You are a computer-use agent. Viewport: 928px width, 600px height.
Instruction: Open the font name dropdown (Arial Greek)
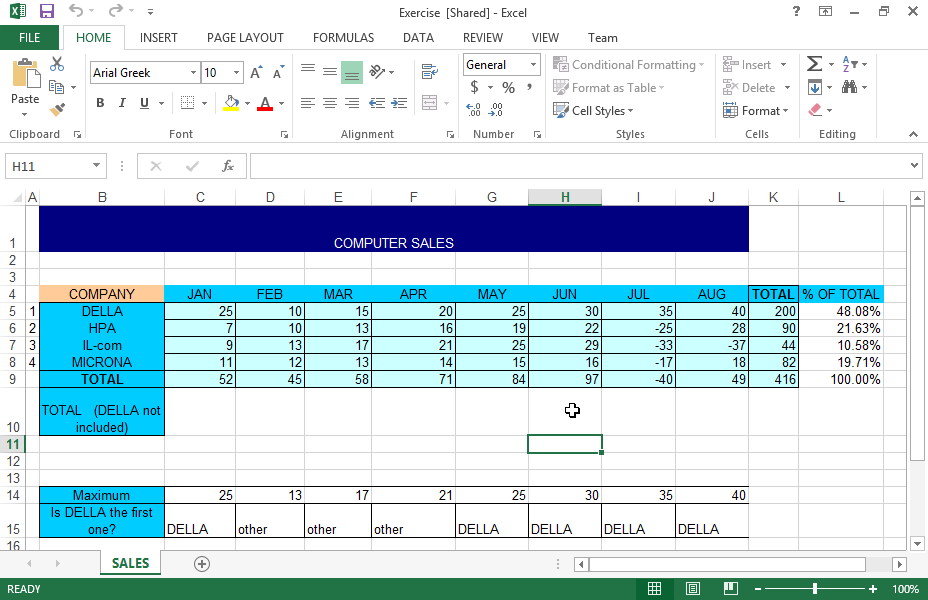193,73
